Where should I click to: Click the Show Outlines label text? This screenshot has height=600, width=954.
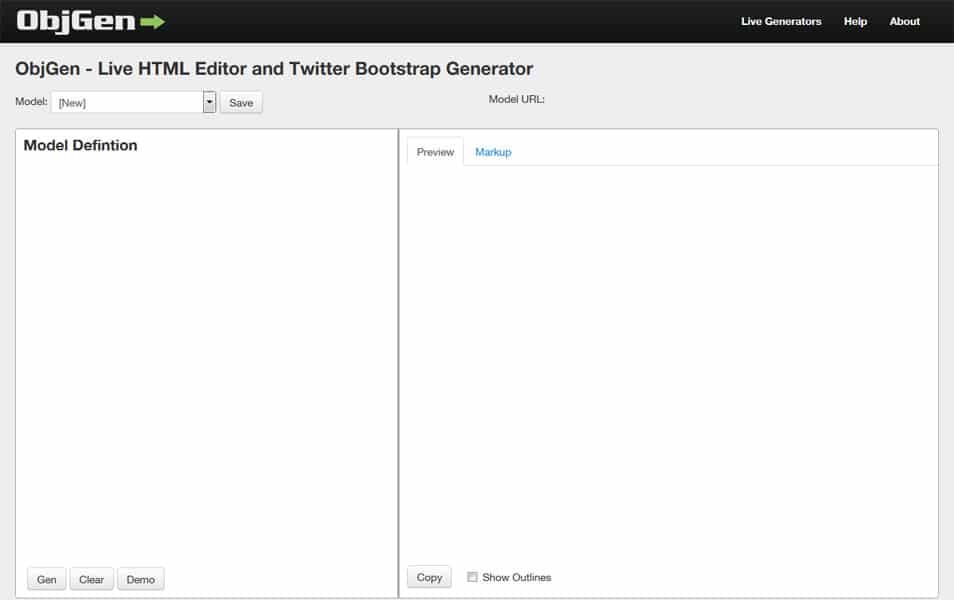516,577
